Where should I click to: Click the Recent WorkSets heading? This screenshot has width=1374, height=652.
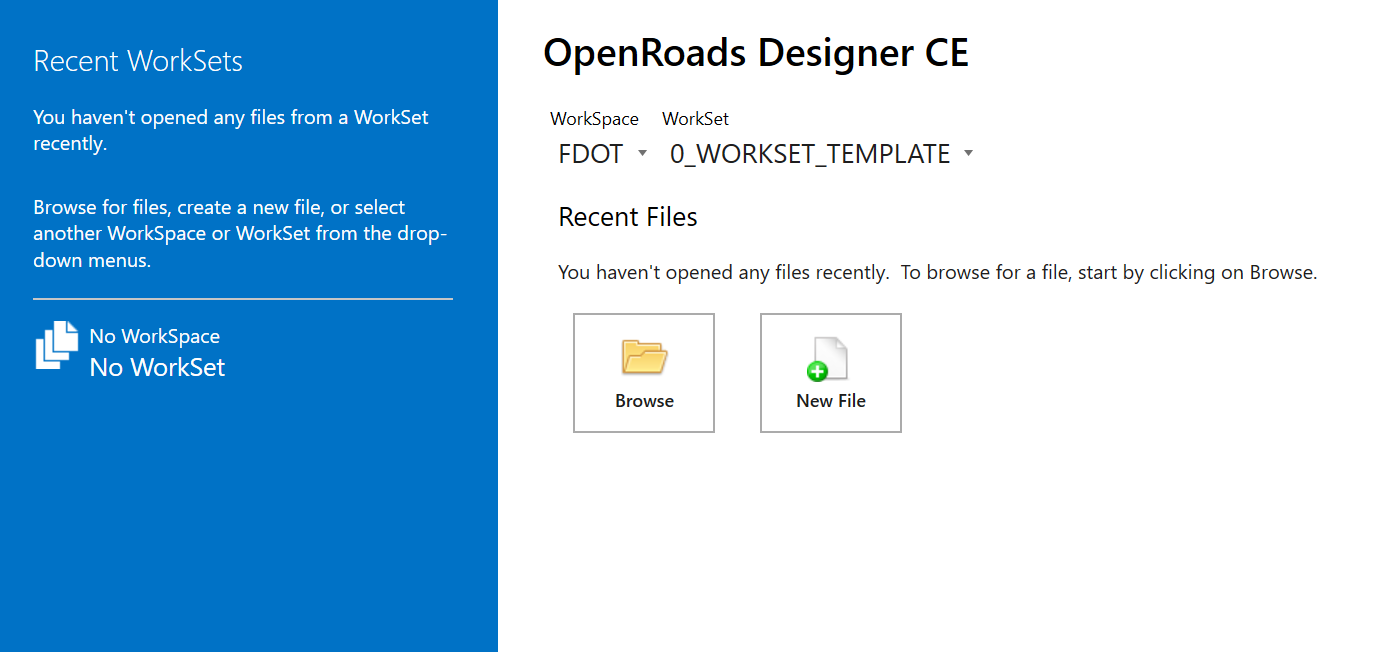[138, 61]
